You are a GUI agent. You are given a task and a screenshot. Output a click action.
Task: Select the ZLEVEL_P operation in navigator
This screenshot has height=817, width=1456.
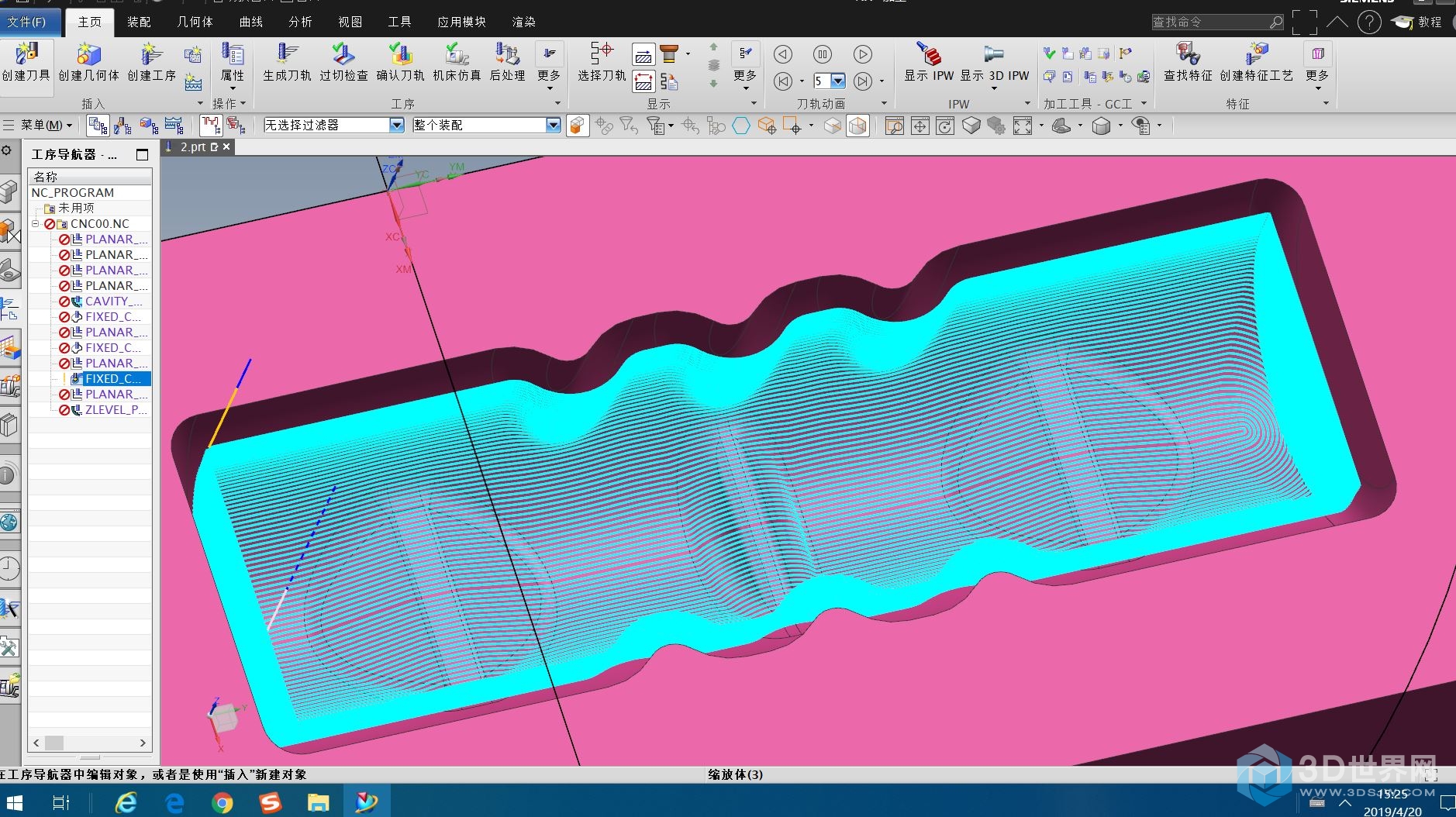click(x=116, y=409)
